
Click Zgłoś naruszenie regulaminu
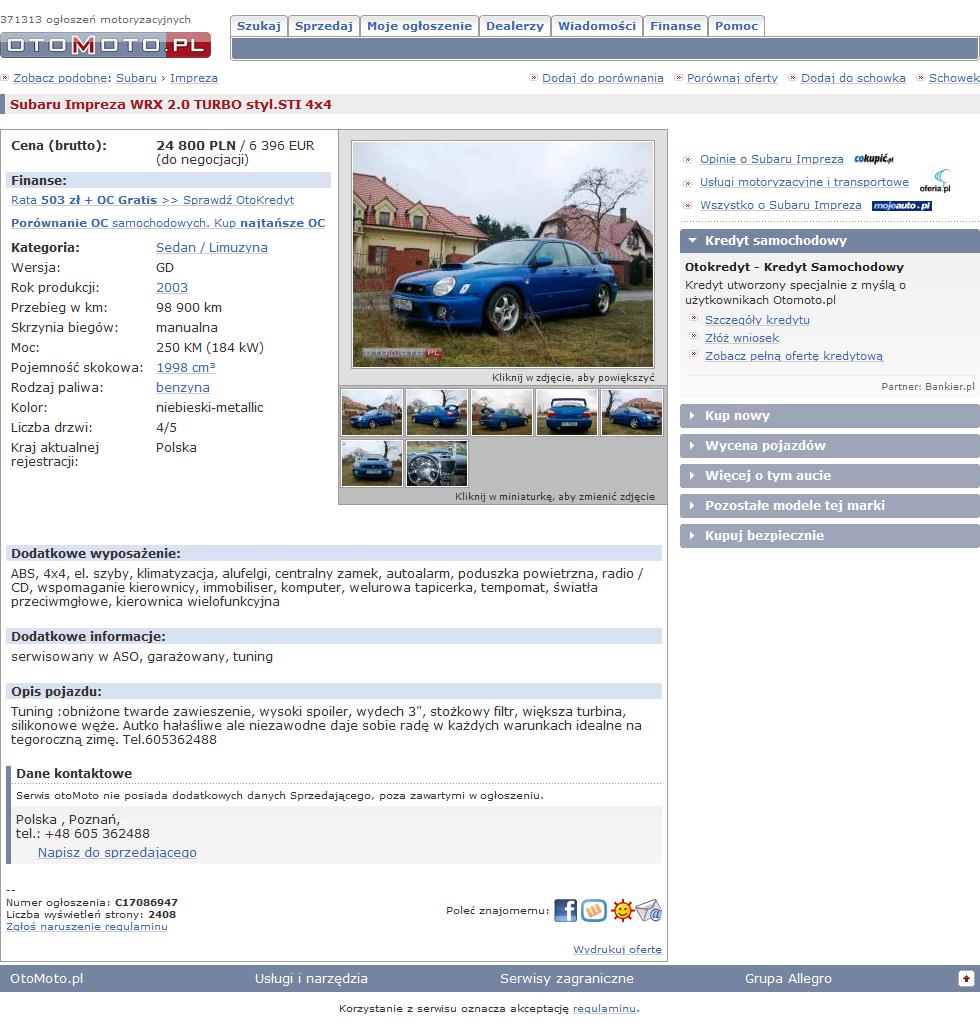pyautogui.click(x=87, y=927)
